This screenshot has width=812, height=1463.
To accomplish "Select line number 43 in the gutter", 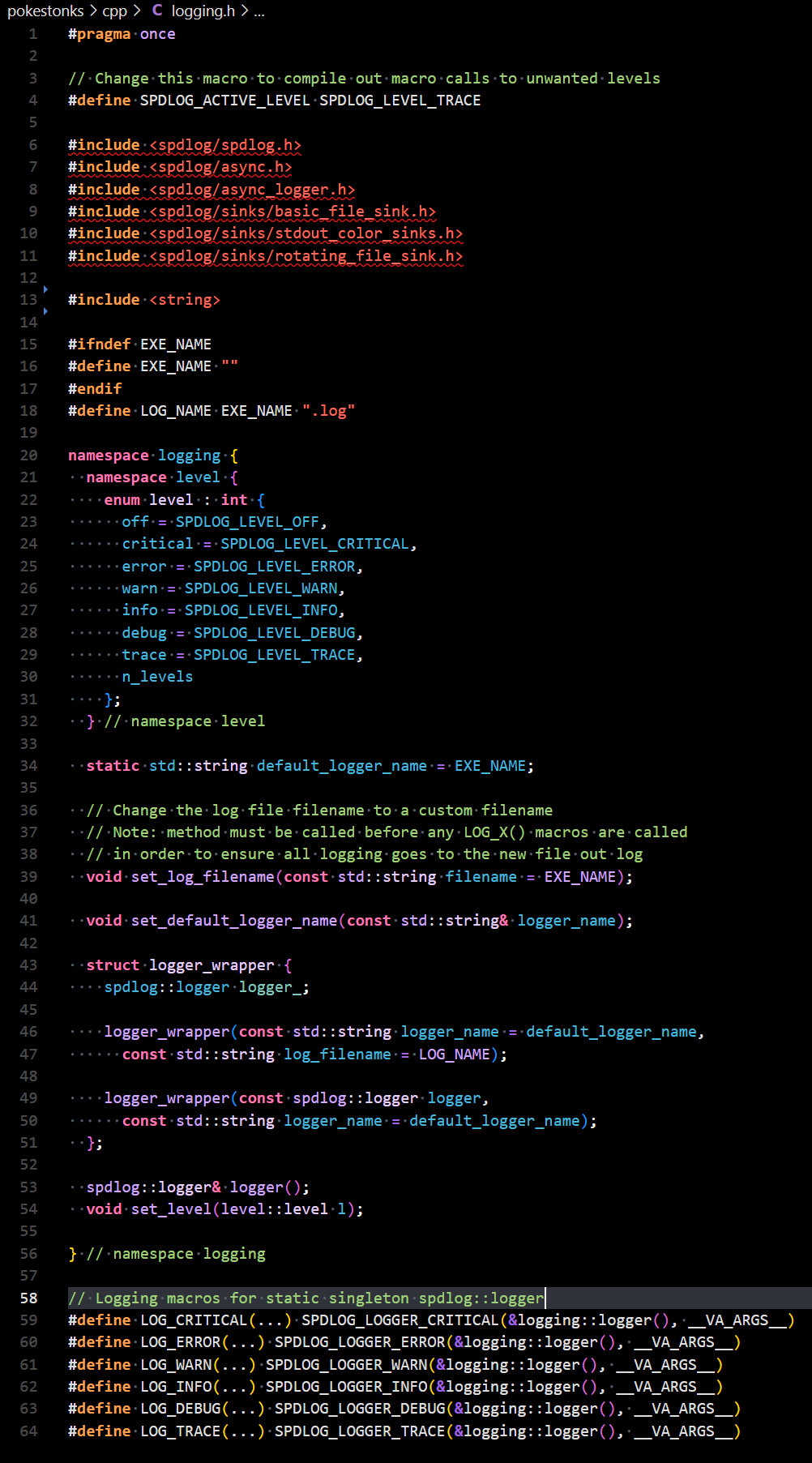I will tap(29, 965).
